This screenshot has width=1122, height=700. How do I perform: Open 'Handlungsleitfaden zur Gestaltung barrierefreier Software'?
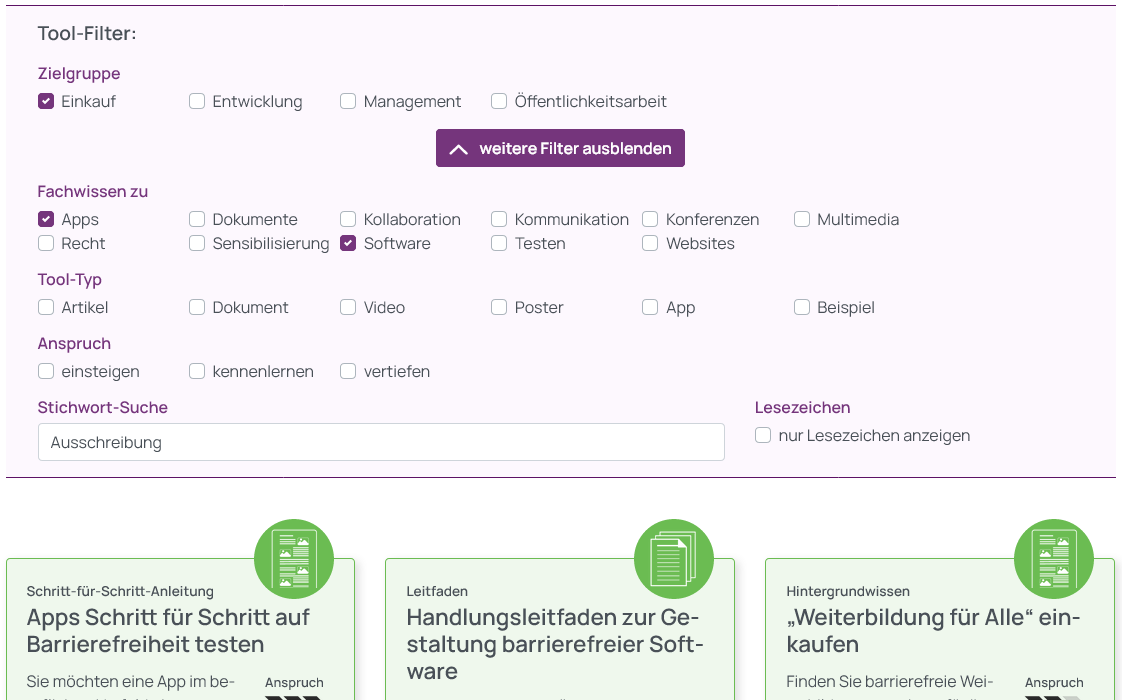click(x=555, y=644)
